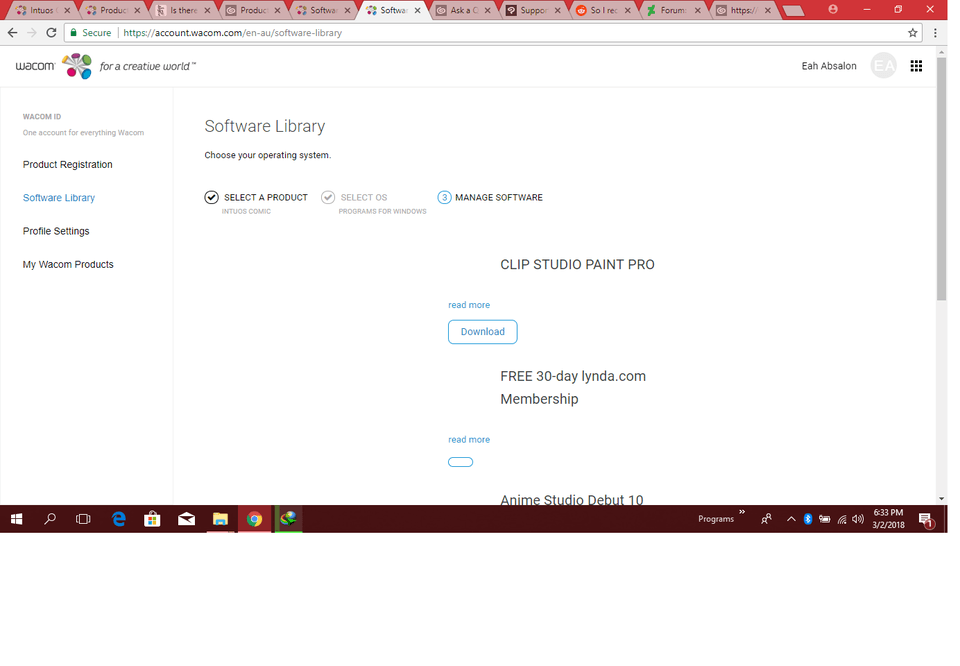The height and width of the screenshot is (666, 960).
Task: Click the address bar URL
Action: click(233, 33)
